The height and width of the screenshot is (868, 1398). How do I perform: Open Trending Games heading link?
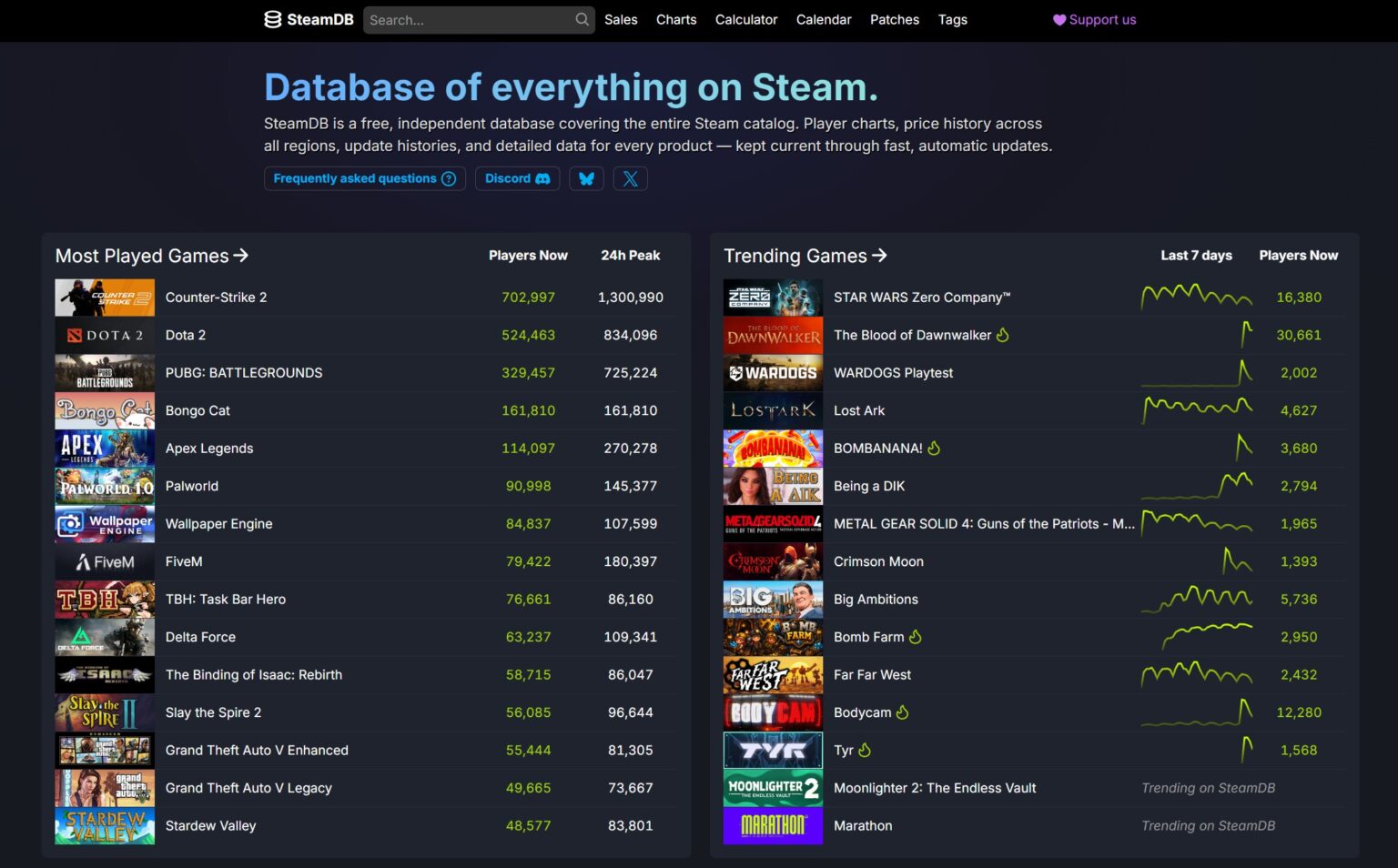click(805, 256)
